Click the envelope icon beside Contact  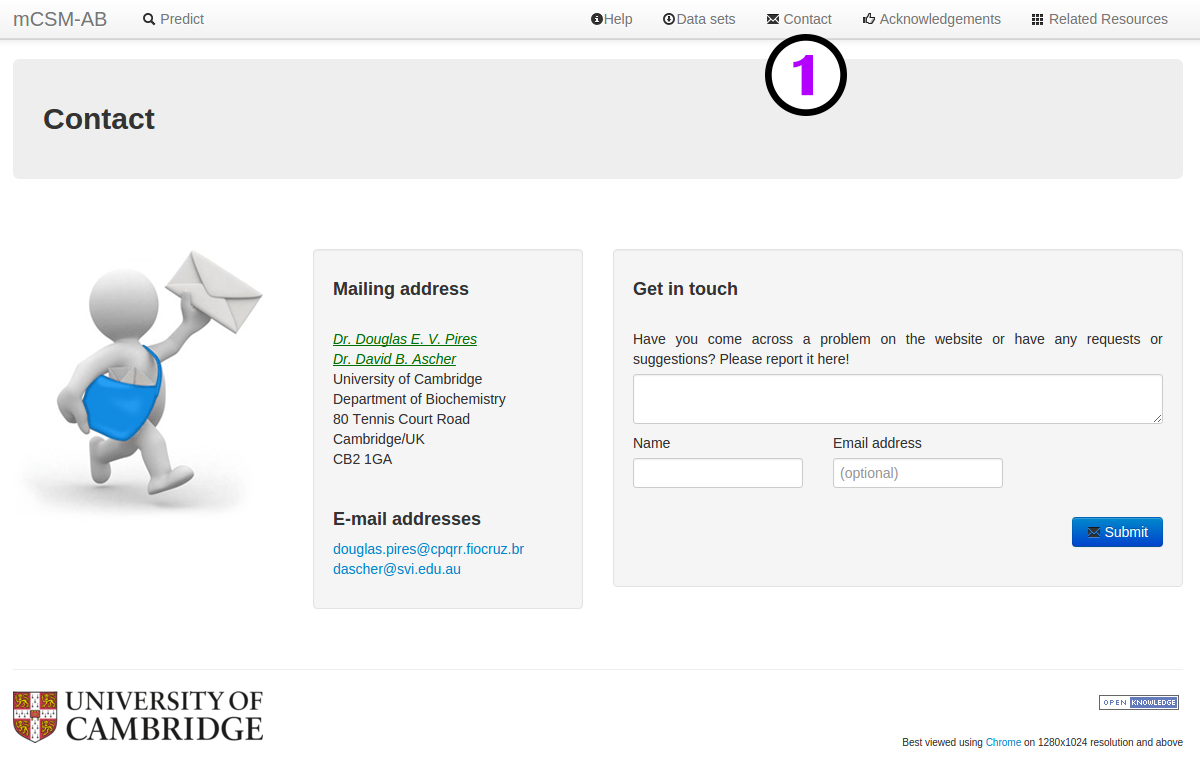tap(773, 19)
